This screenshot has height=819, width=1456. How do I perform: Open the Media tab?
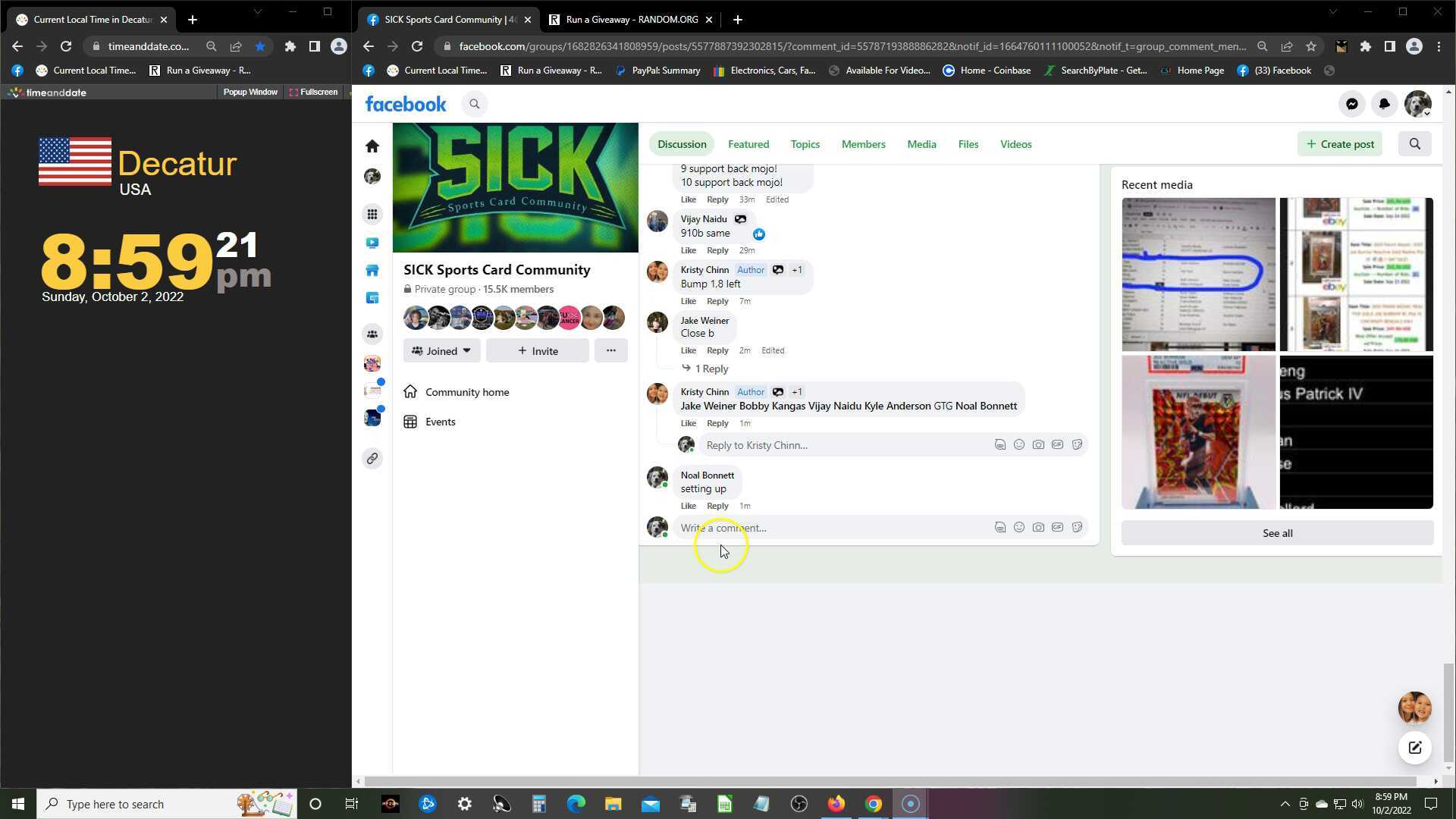pyautogui.click(x=921, y=144)
